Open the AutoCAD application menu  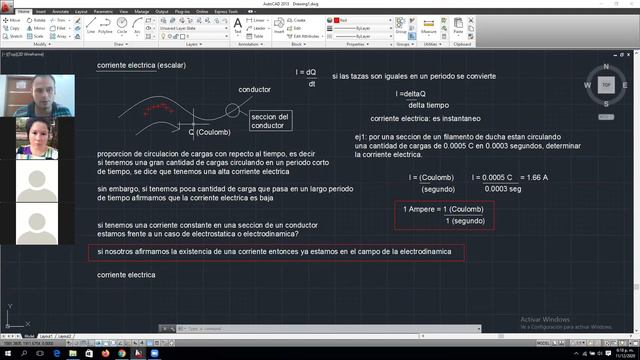[7, 6]
